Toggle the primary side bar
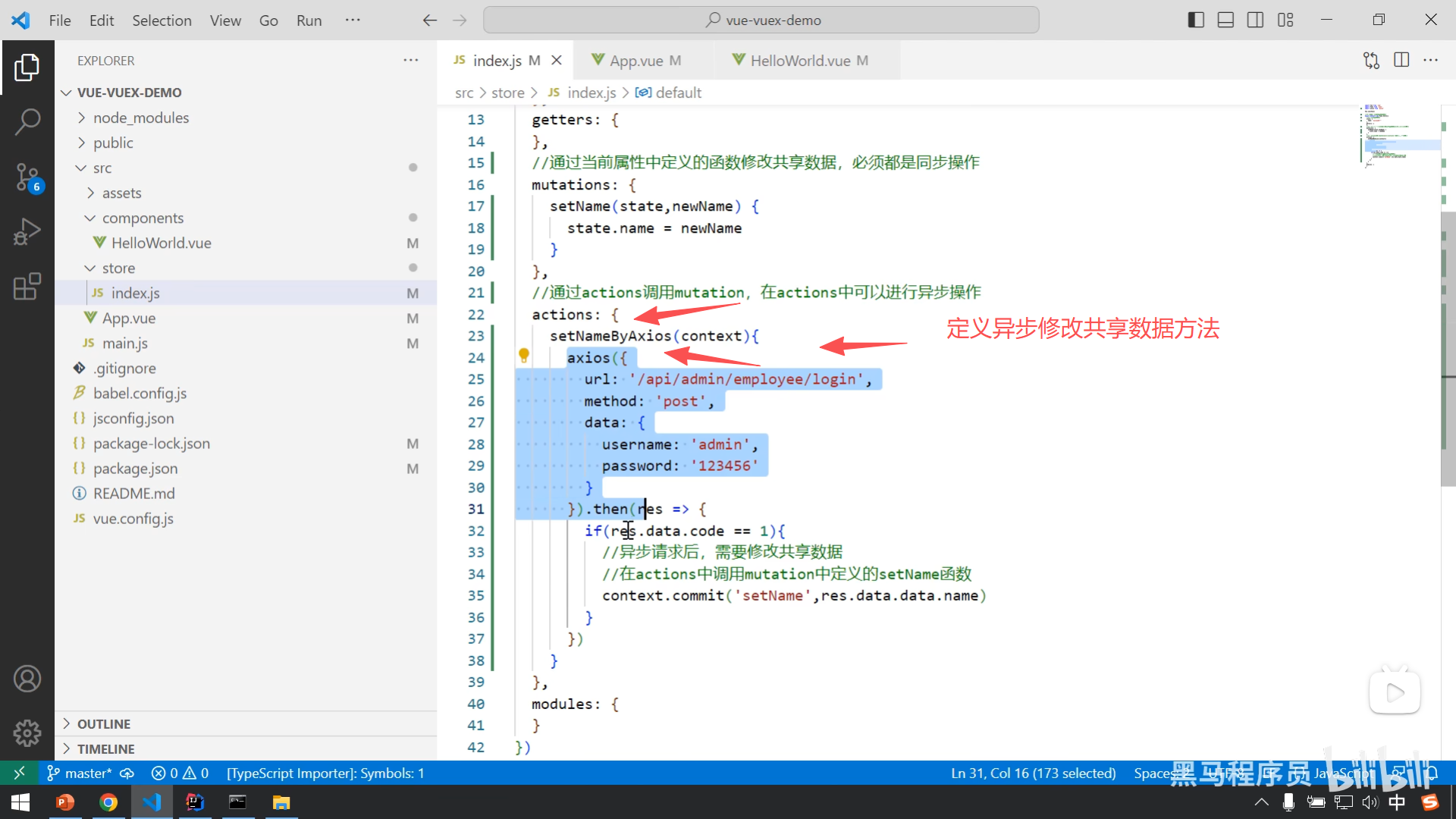1456x819 pixels. pos(1196,20)
